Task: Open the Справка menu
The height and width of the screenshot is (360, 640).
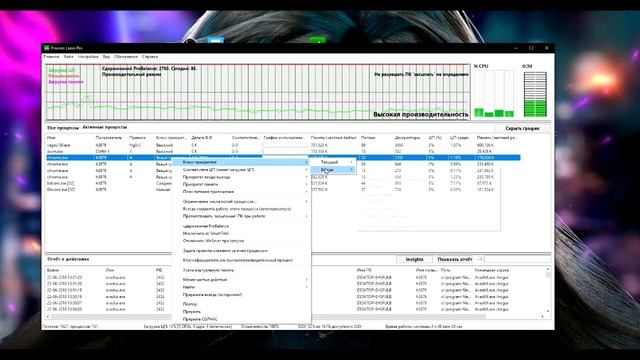Action: tap(150, 57)
